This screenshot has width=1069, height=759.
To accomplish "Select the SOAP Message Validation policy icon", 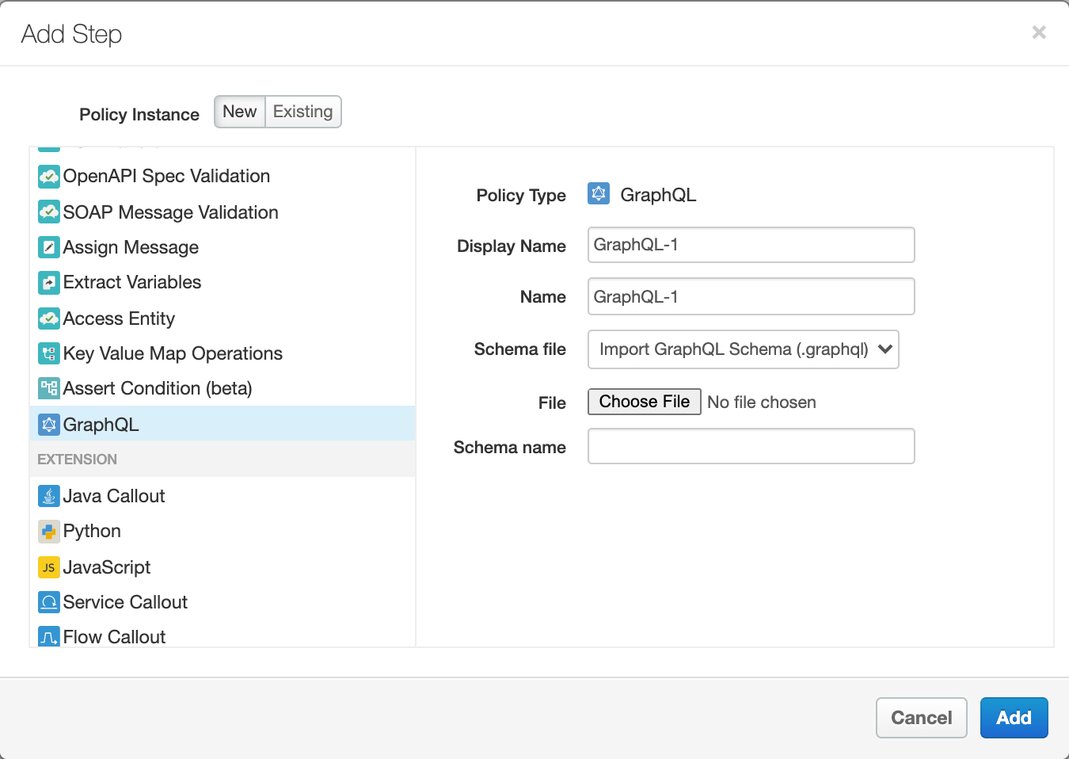I will pyautogui.click(x=48, y=212).
